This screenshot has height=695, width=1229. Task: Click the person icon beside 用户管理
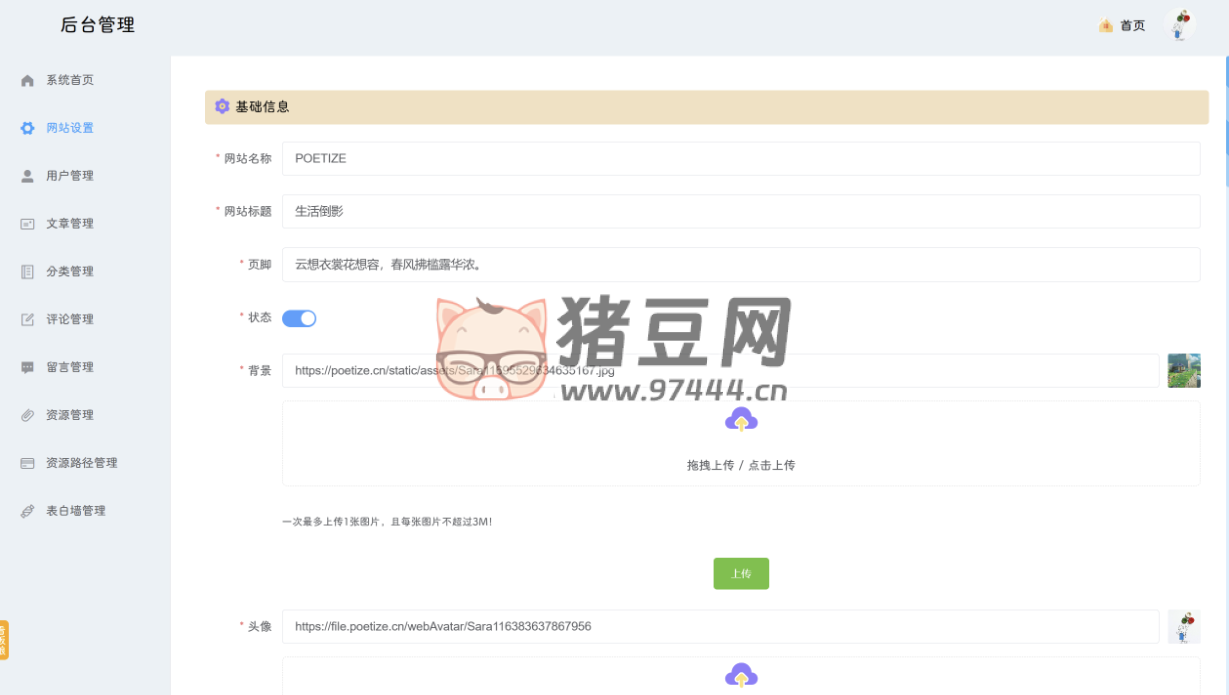click(x=28, y=176)
